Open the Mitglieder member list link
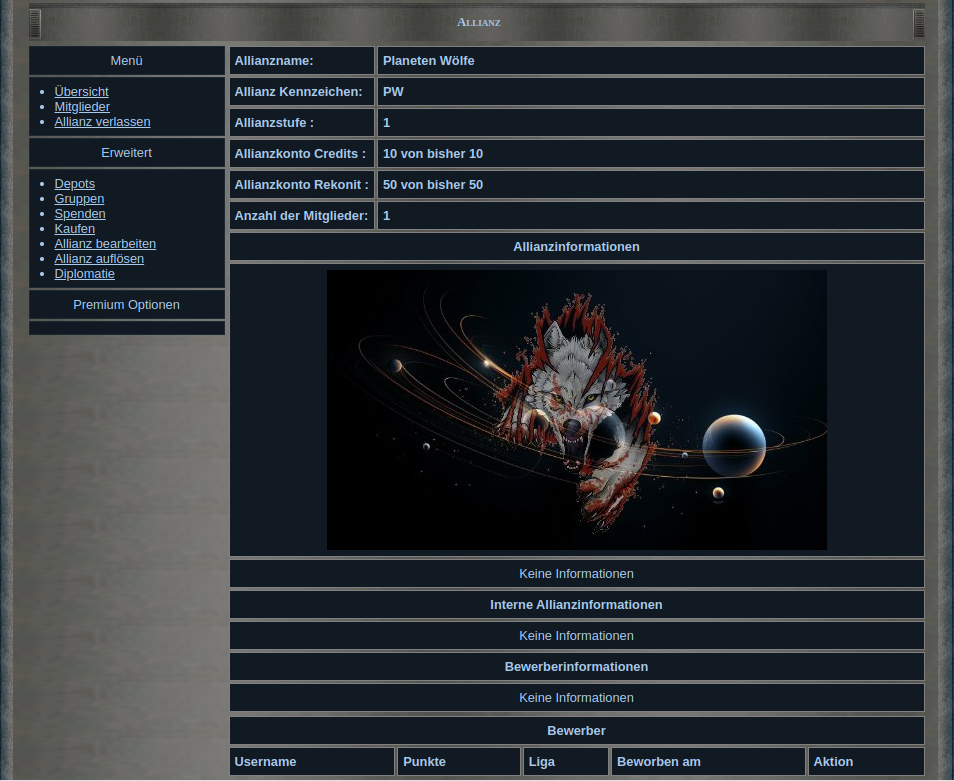This screenshot has width=954, height=781. coord(82,107)
